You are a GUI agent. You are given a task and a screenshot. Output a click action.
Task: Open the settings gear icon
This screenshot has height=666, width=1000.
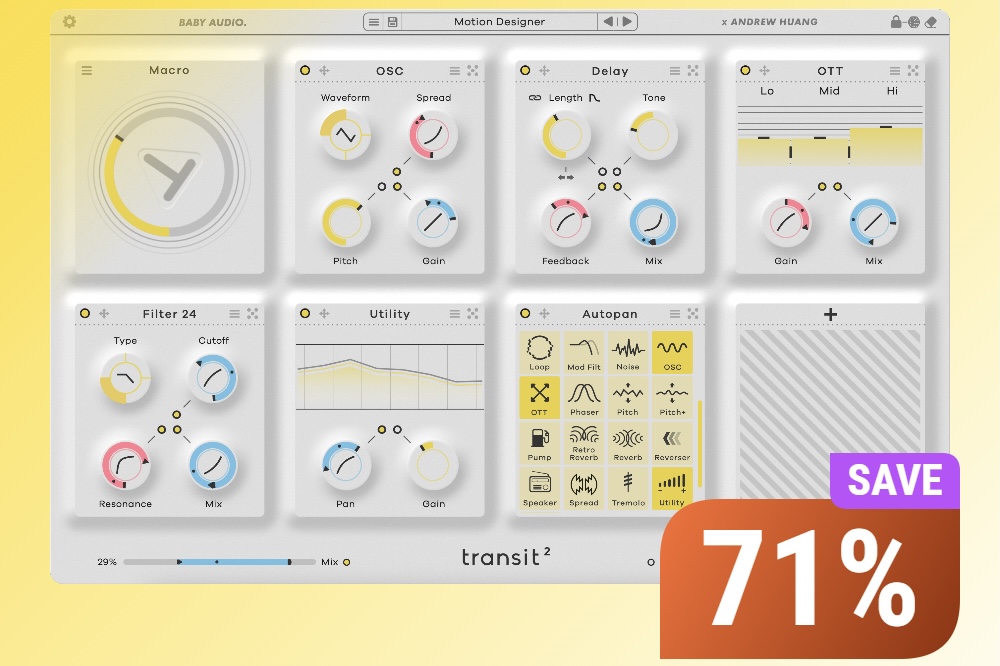pyautogui.click(x=70, y=22)
